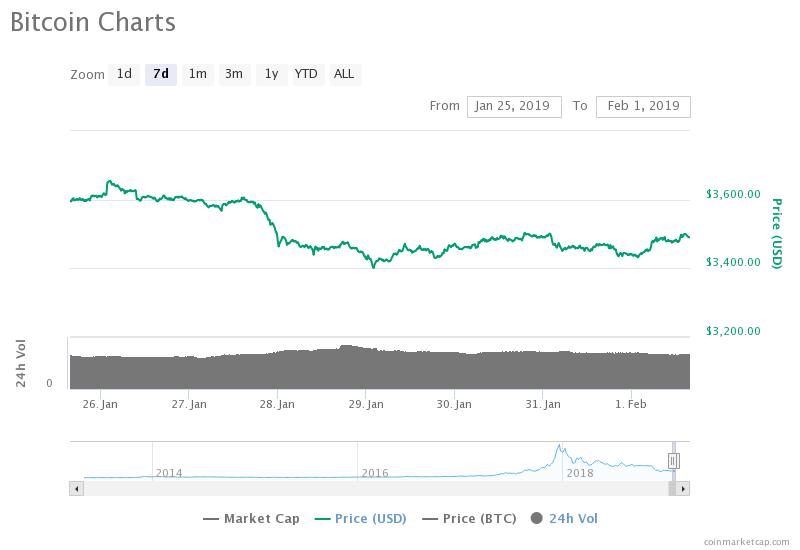This screenshot has width=800, height=550.
Task: Click the $3,200.00 price axis label
Action: click(733, 331)
